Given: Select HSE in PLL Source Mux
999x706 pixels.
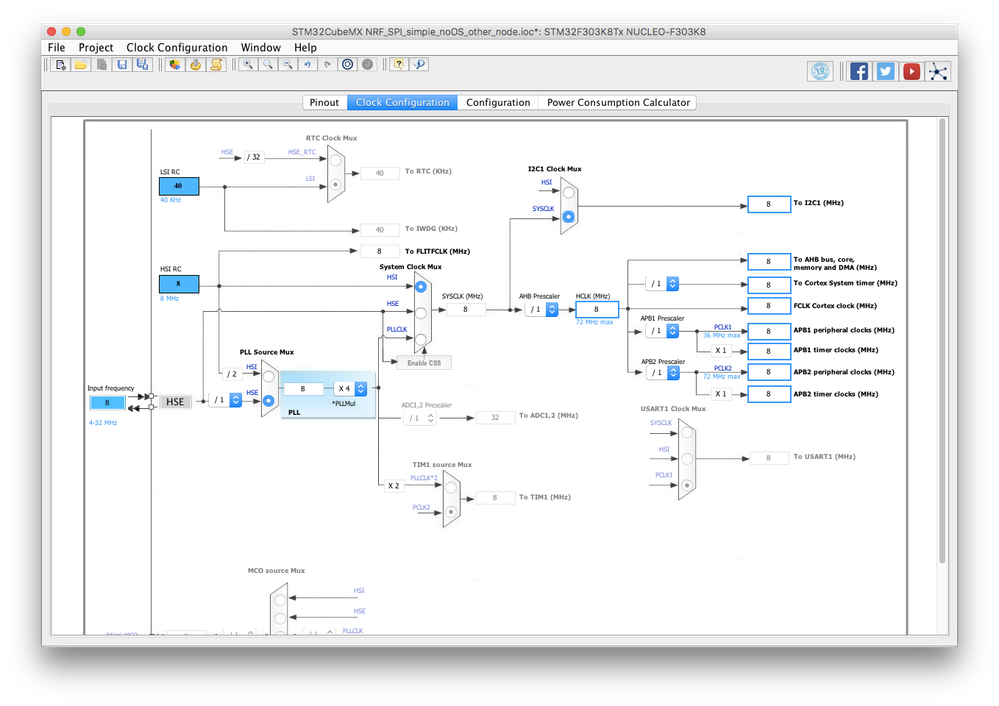Looking at the screenshot, I should [x=268, y=401].
